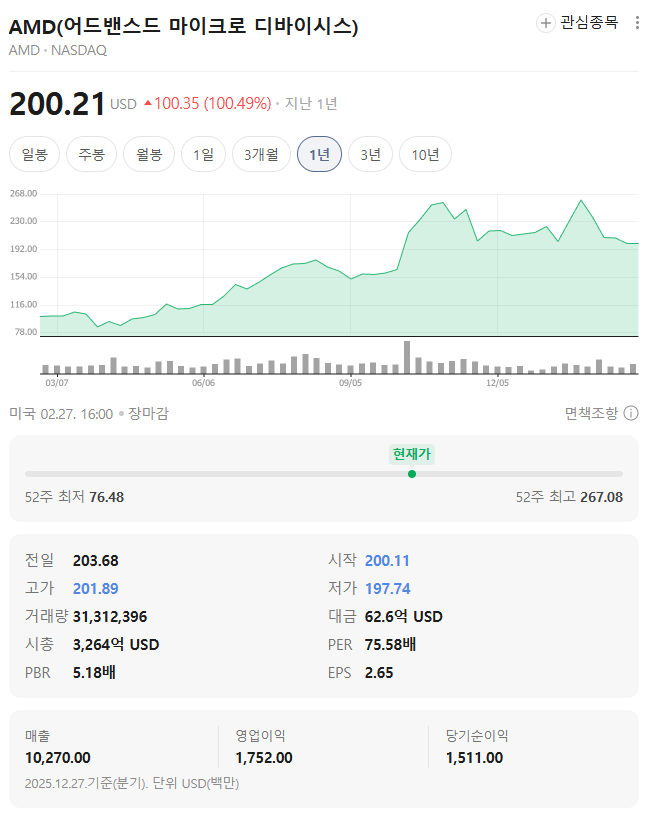
Task: Click the 대금 value 62.6억 USD
Action: [403, 617]
